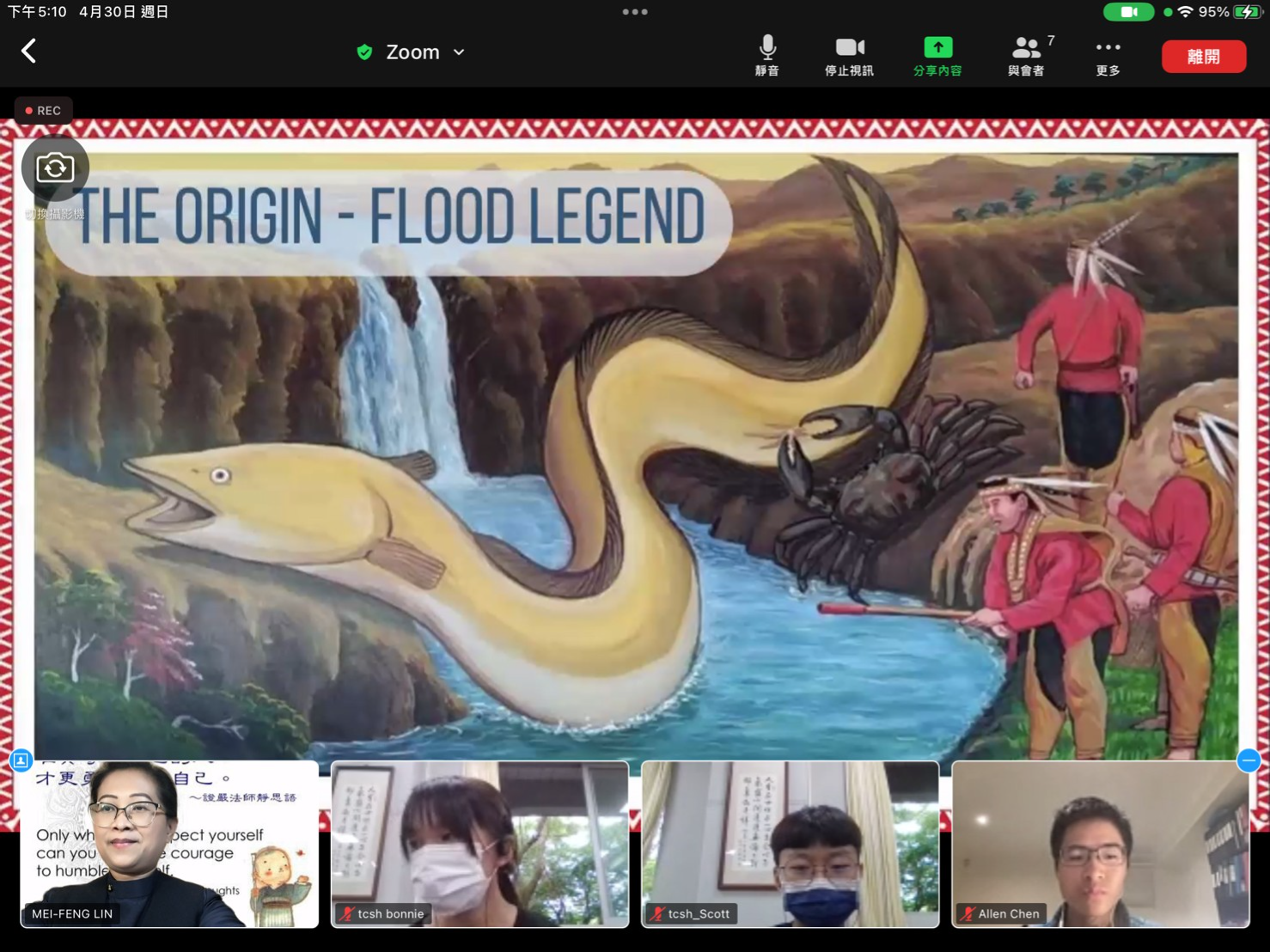Tap the back arrow icon
Image resolution: width=1270 pixels, height=952 pixels.
point(29,52)
